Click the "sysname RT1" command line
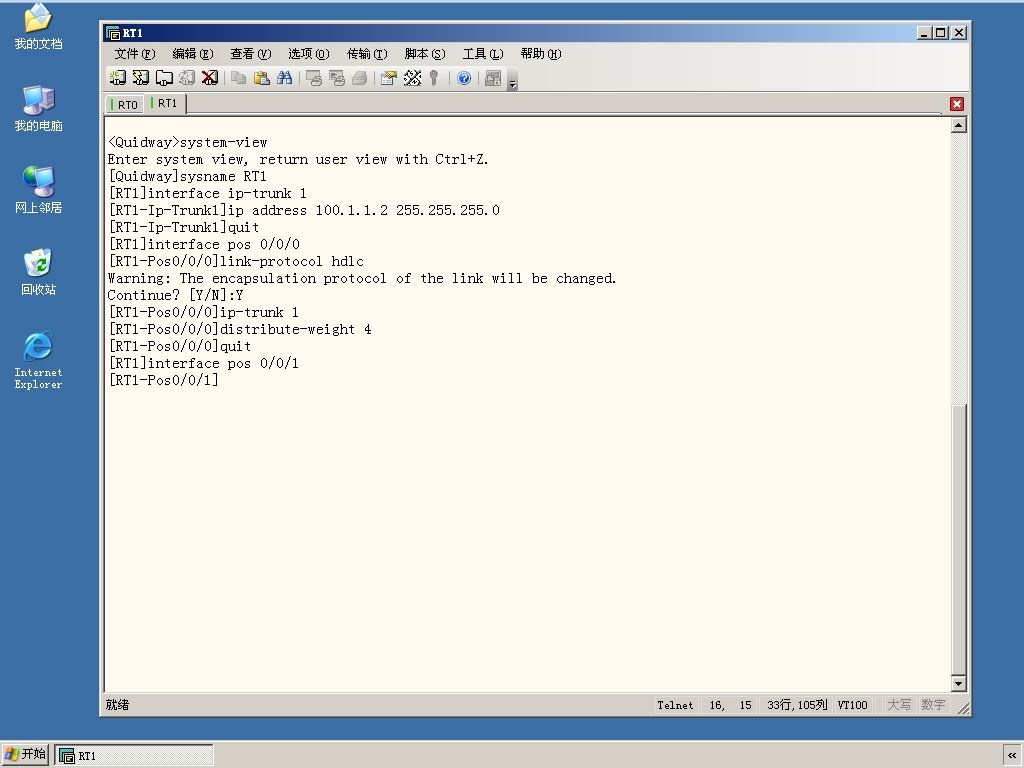The height and width of the screenshot is (768, 1024). click(x=187, y=176)
